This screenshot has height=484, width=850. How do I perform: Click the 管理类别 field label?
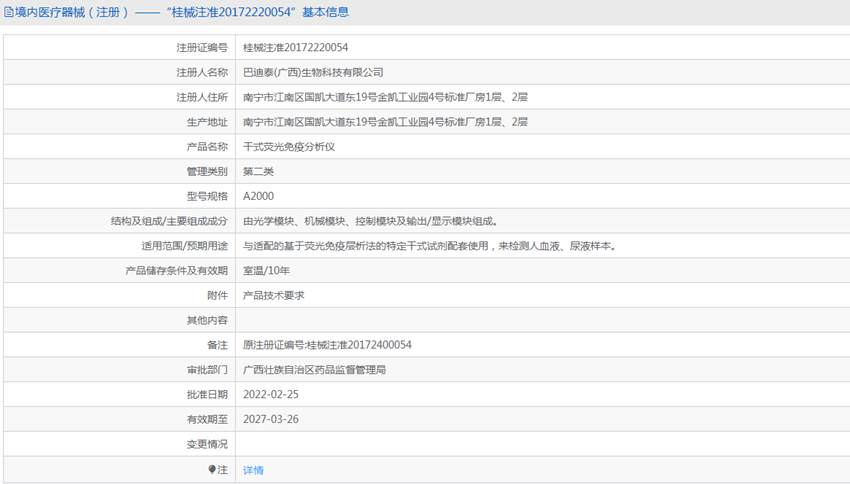207,171
